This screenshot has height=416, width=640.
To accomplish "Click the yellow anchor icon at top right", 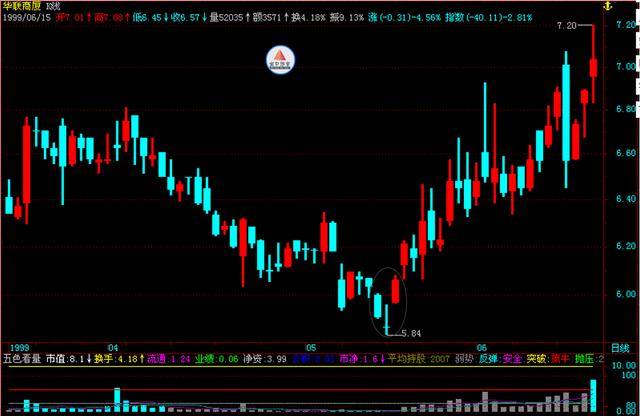I will (608, 6).
